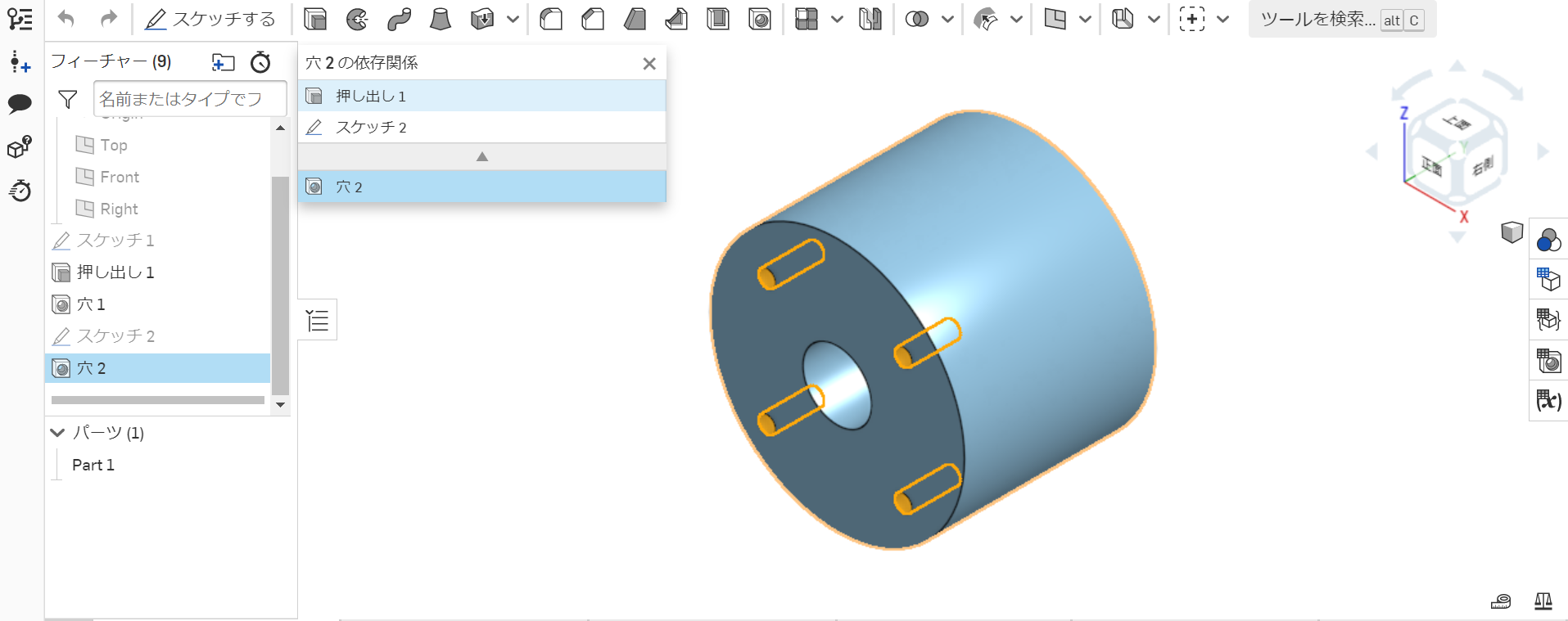Click the Undo arrow icon
The height and width of the screenshot is (621, 1568).
pyautogui.click(x=66, y=19)
